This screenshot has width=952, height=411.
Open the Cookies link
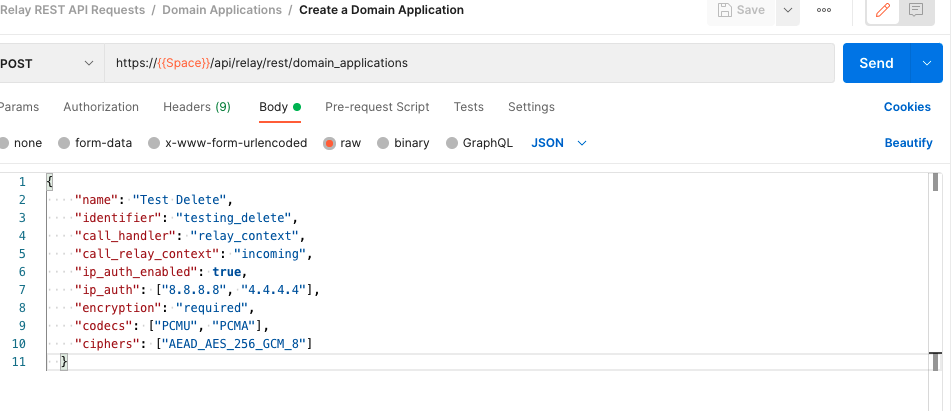907,107
